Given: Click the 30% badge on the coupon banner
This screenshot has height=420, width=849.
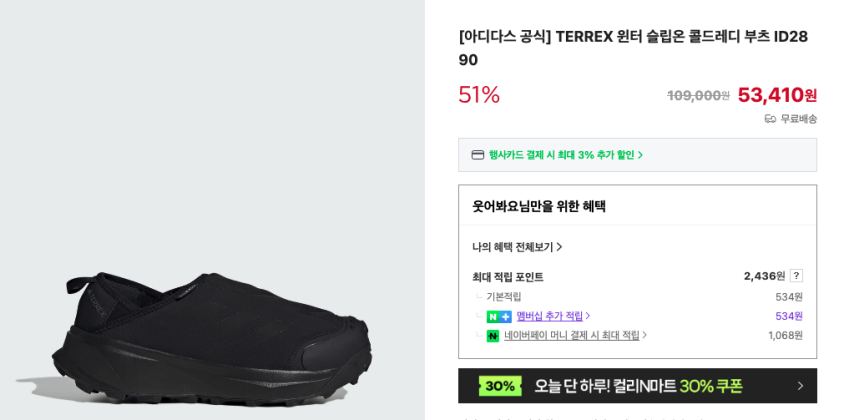Looking at the screenshot, I should 500,386.
